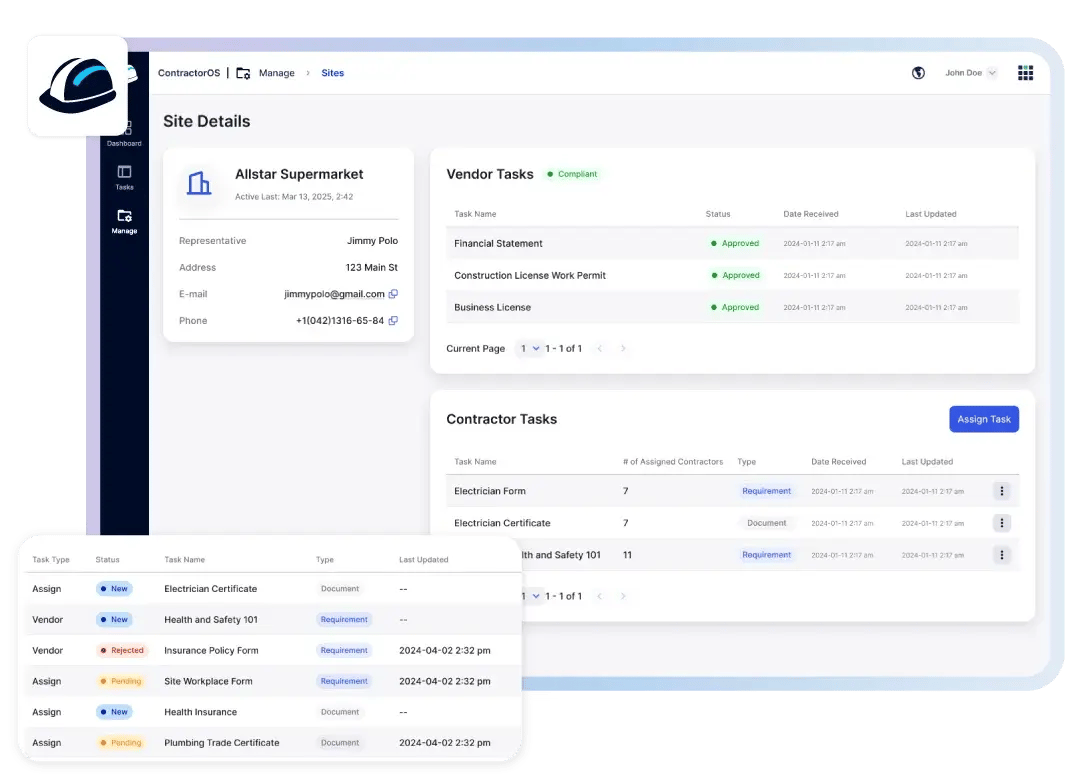Open the Manage sidebar item

[124, 221]
